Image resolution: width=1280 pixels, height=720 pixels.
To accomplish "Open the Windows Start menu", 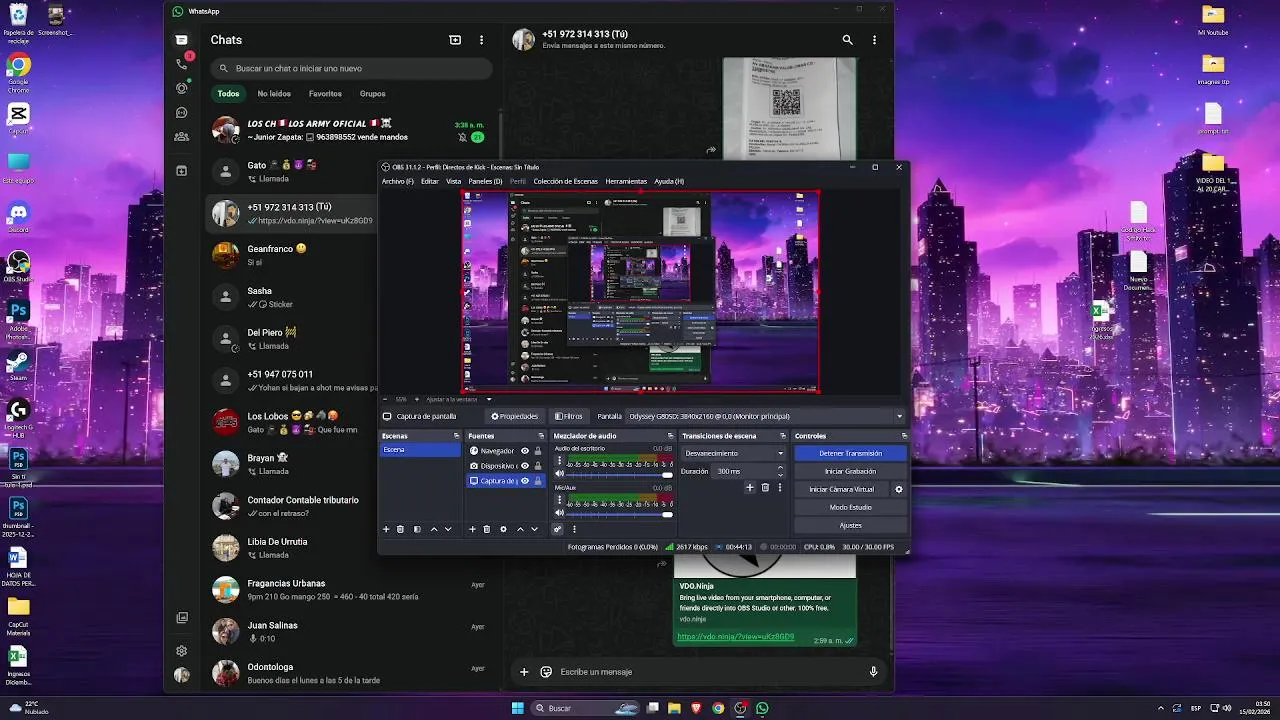I will (517, 708).
